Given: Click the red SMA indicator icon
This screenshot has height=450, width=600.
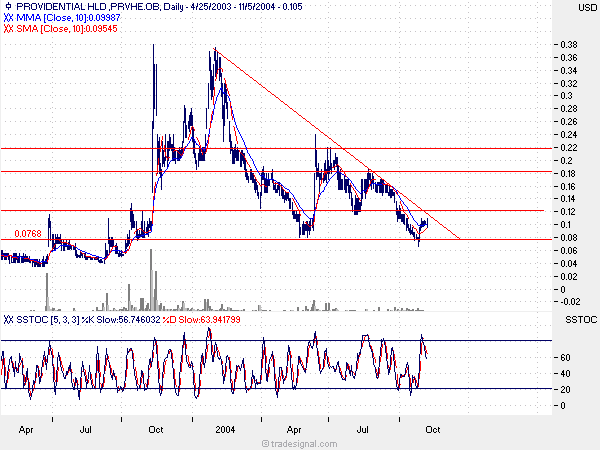Looking at the screenshot, I should click(9, 30).
